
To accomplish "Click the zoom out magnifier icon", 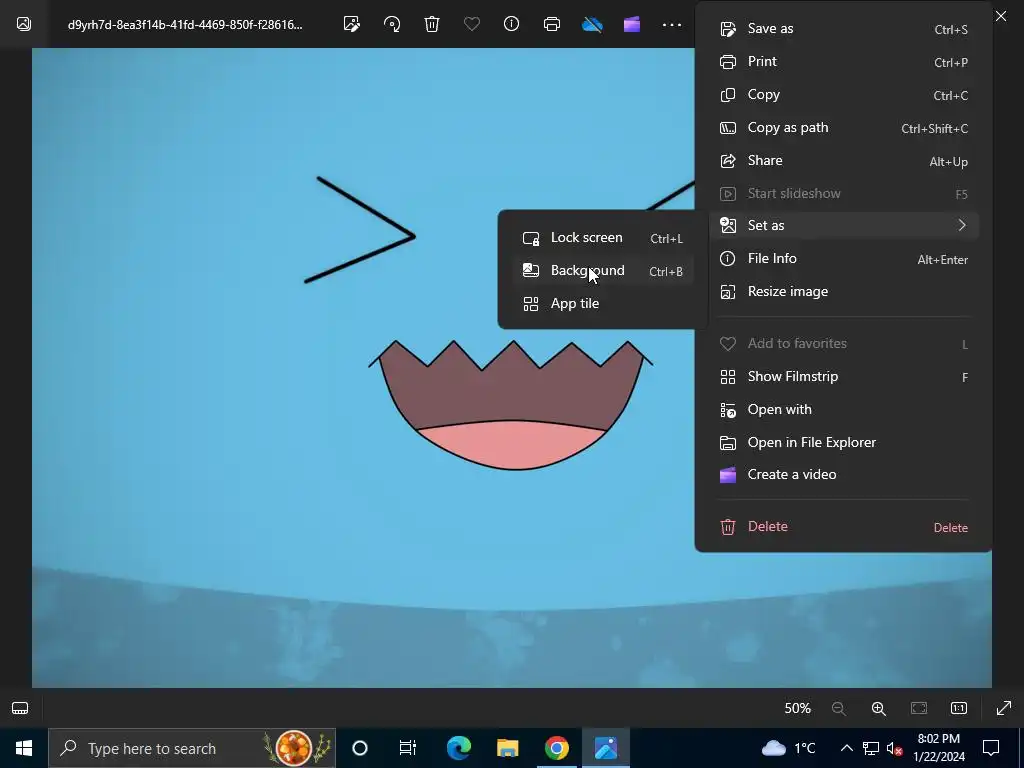I will coord(839,709).
